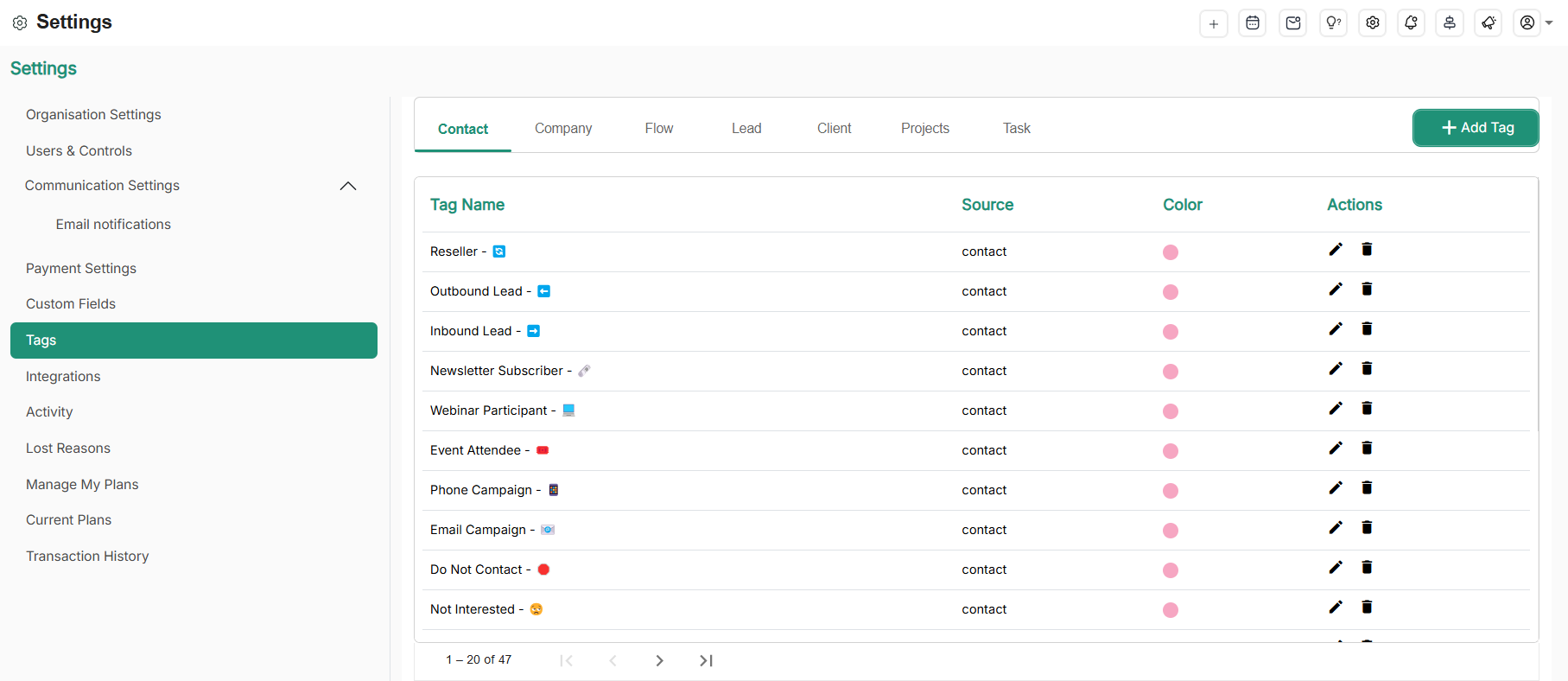Switch to the Company tab
Screen dimensions: 1568x681
563,129
